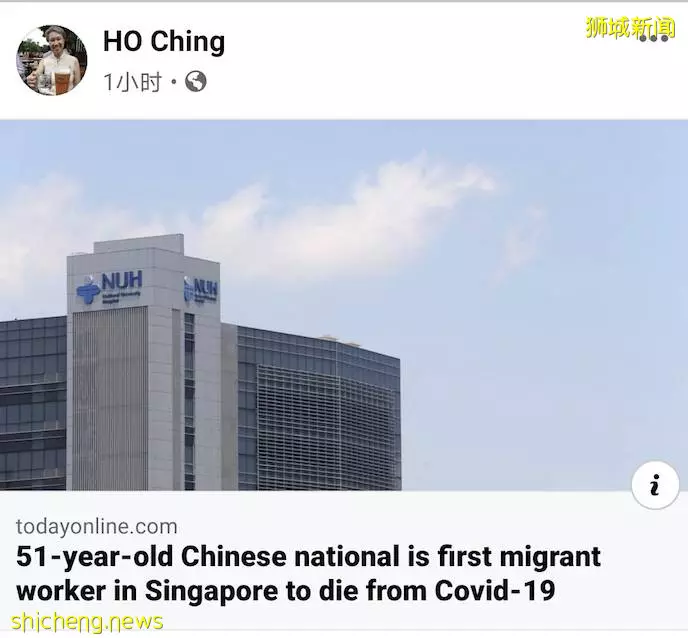The image size is (688, 638).
Task: Click the HO Ching author name
Action: [164, 42]
